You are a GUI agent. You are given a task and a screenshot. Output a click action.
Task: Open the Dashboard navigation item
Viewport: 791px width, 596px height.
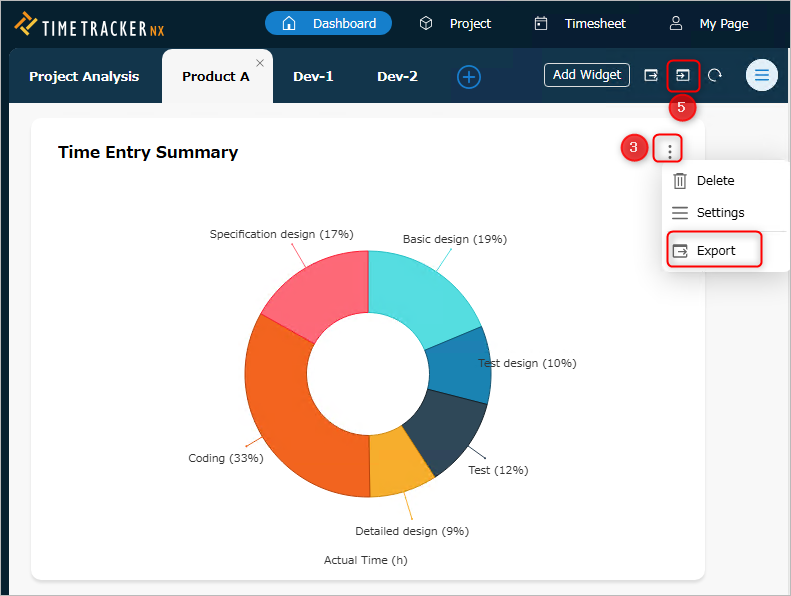point(328,23)
